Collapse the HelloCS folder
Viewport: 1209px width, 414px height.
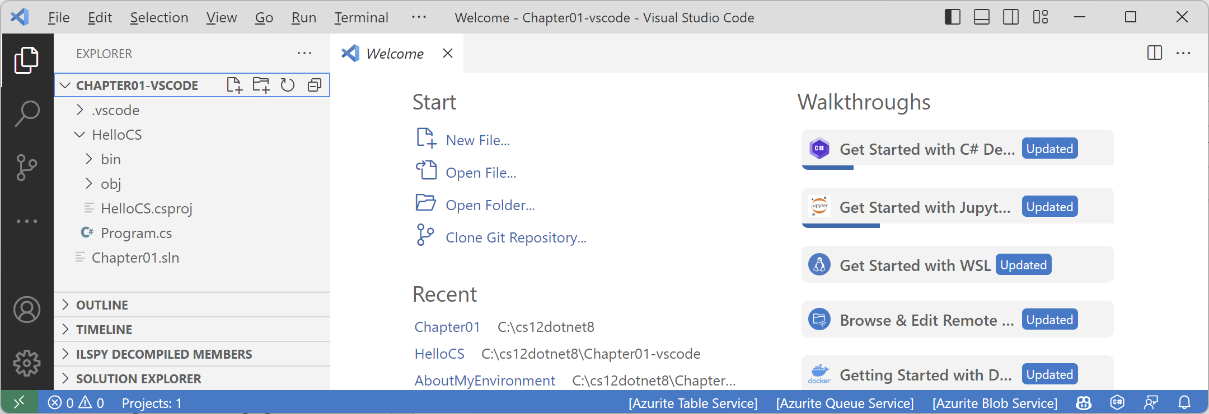click(80, 134)
